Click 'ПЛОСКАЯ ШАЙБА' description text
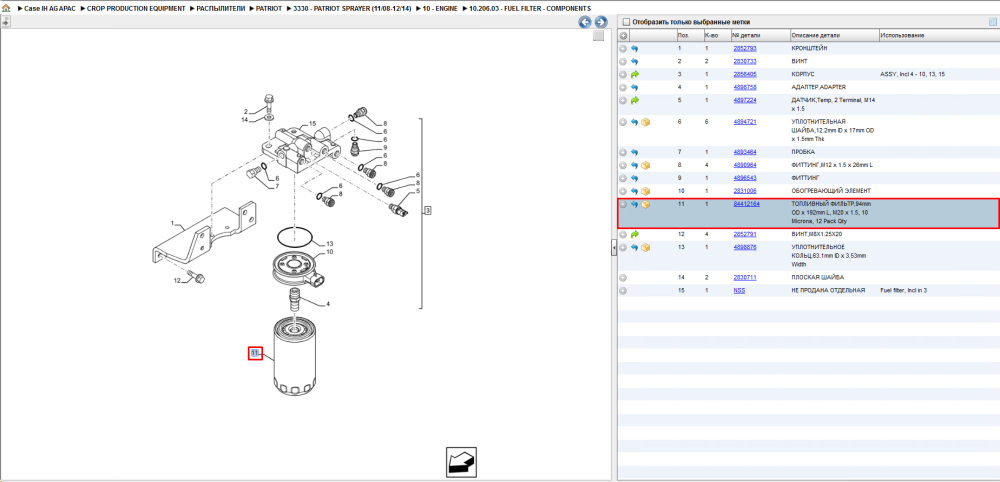1000x482 pixels. [818, 278]
